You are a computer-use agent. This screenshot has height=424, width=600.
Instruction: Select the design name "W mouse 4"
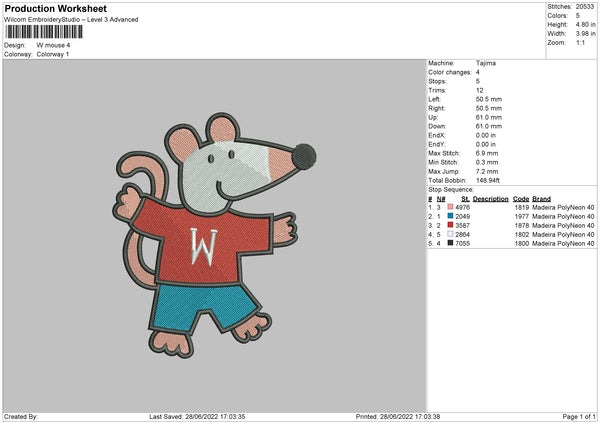point(53,45)
